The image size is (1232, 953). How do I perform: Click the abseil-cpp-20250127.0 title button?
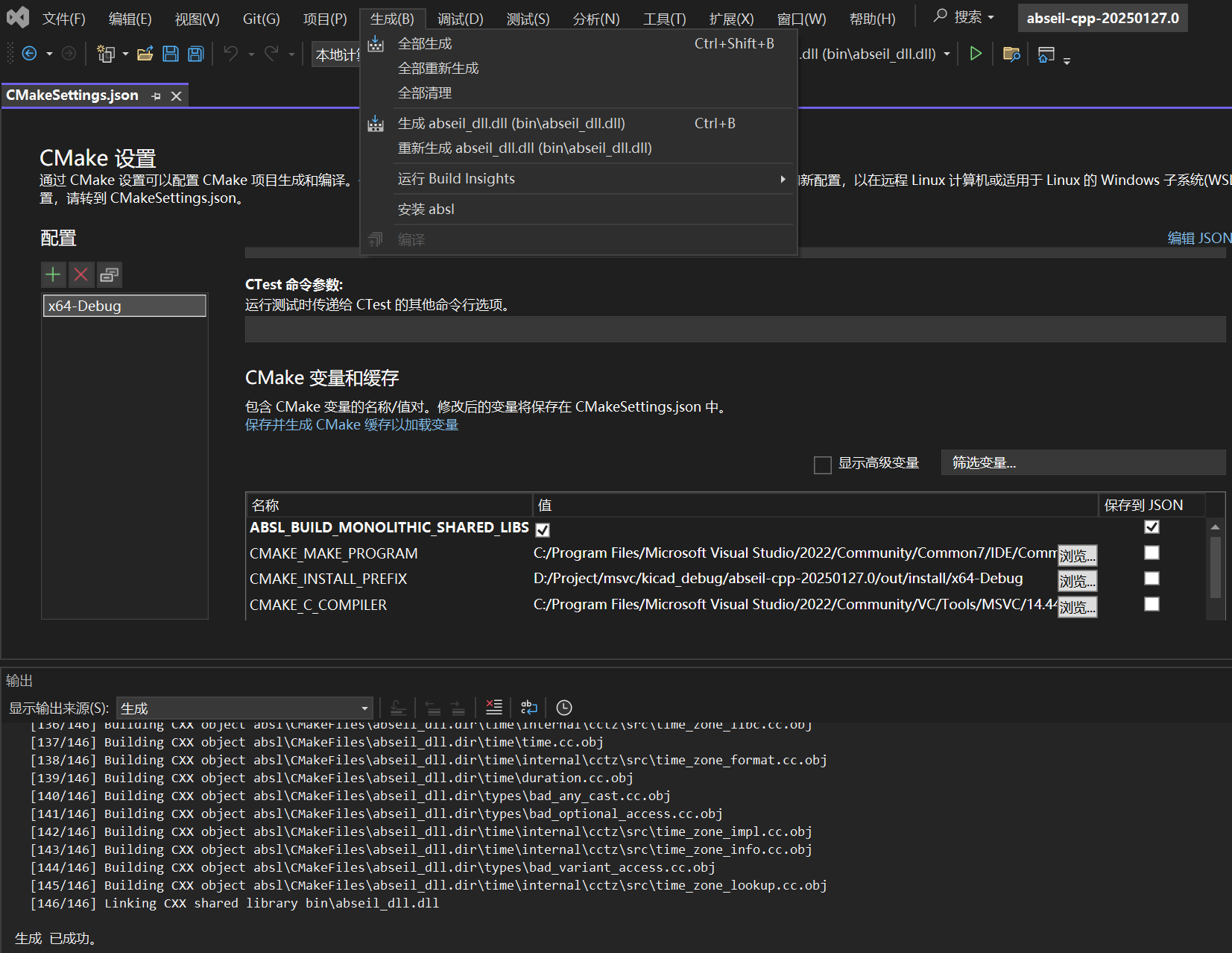click(x=1102, y=18)
